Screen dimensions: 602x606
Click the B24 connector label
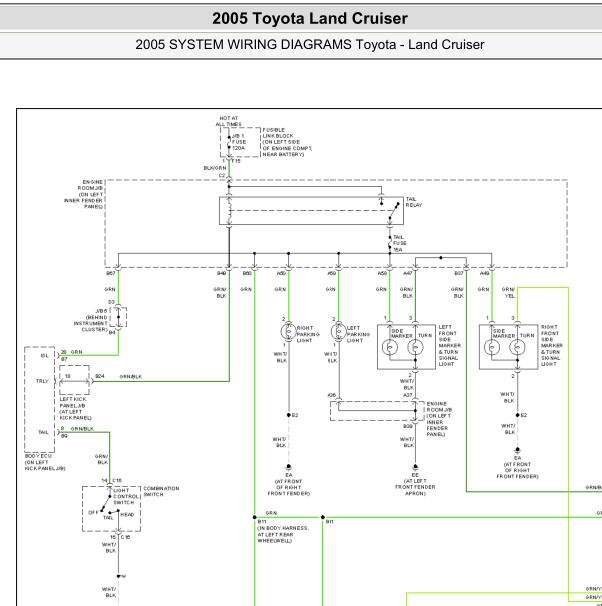[x=100, y=376]
